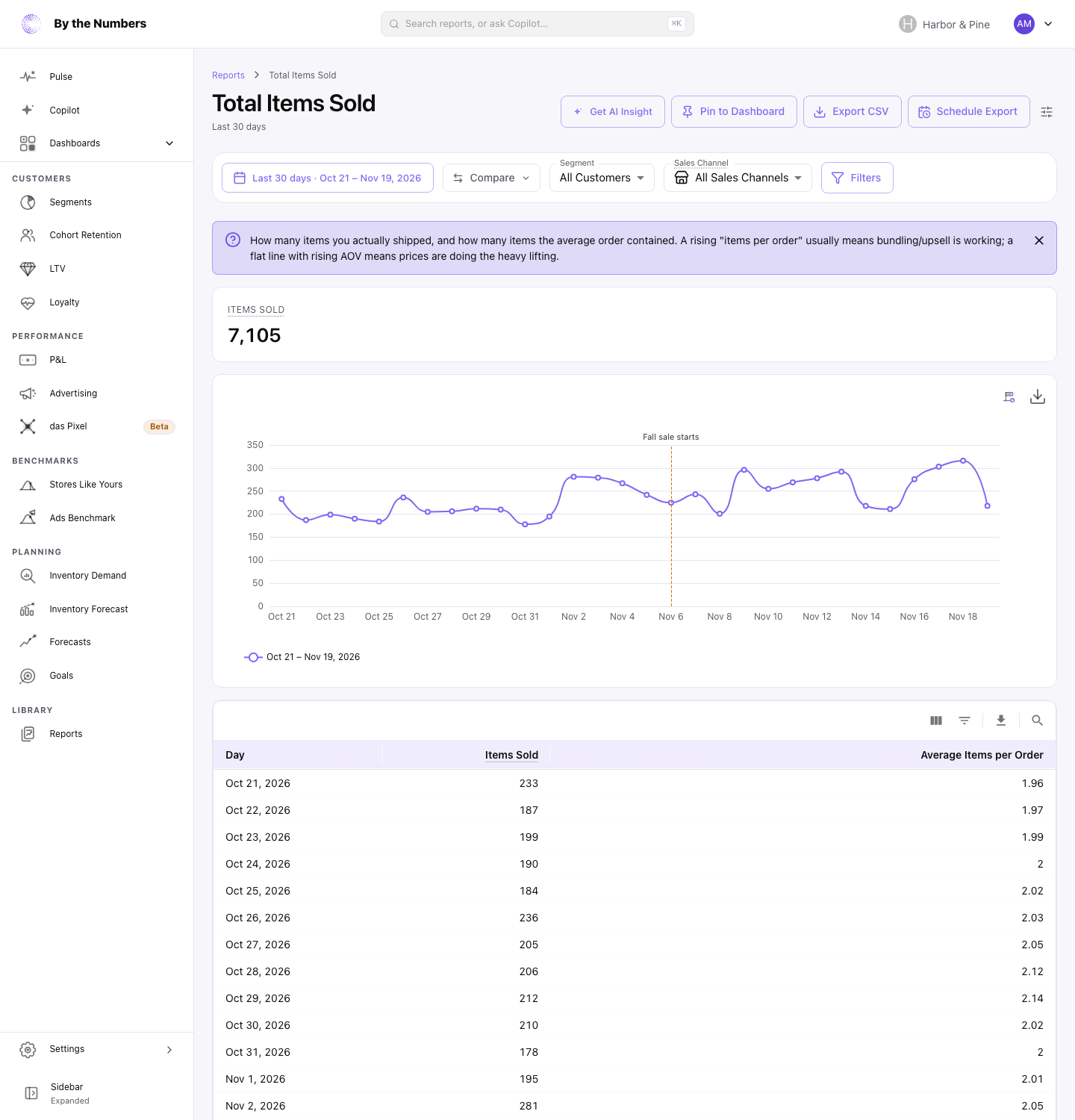Click the Nov 2, 2026 row date
1075x1120 pixels.
pos(255,1106)
